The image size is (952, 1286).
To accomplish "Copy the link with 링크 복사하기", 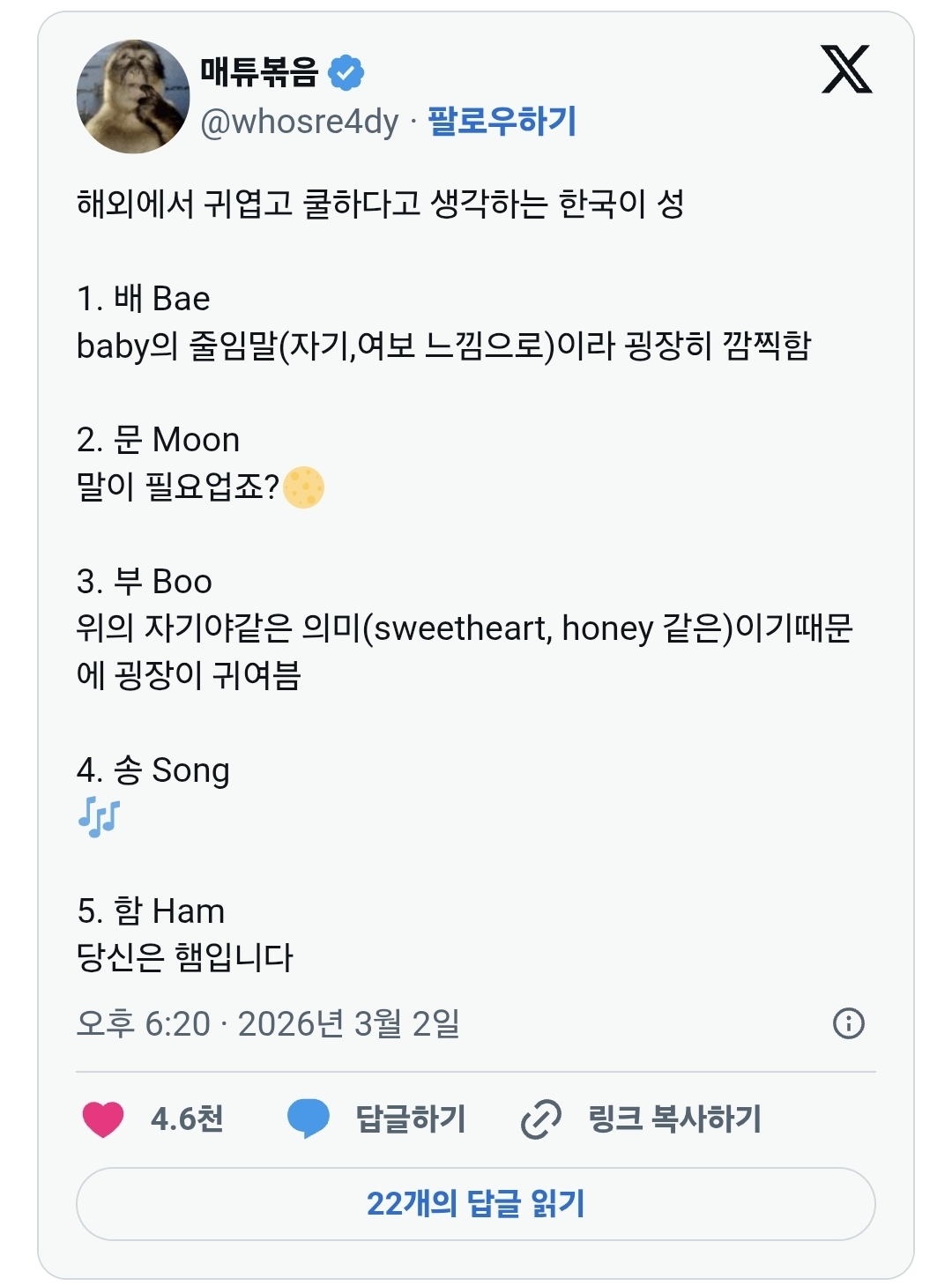I will (674, 1119).
